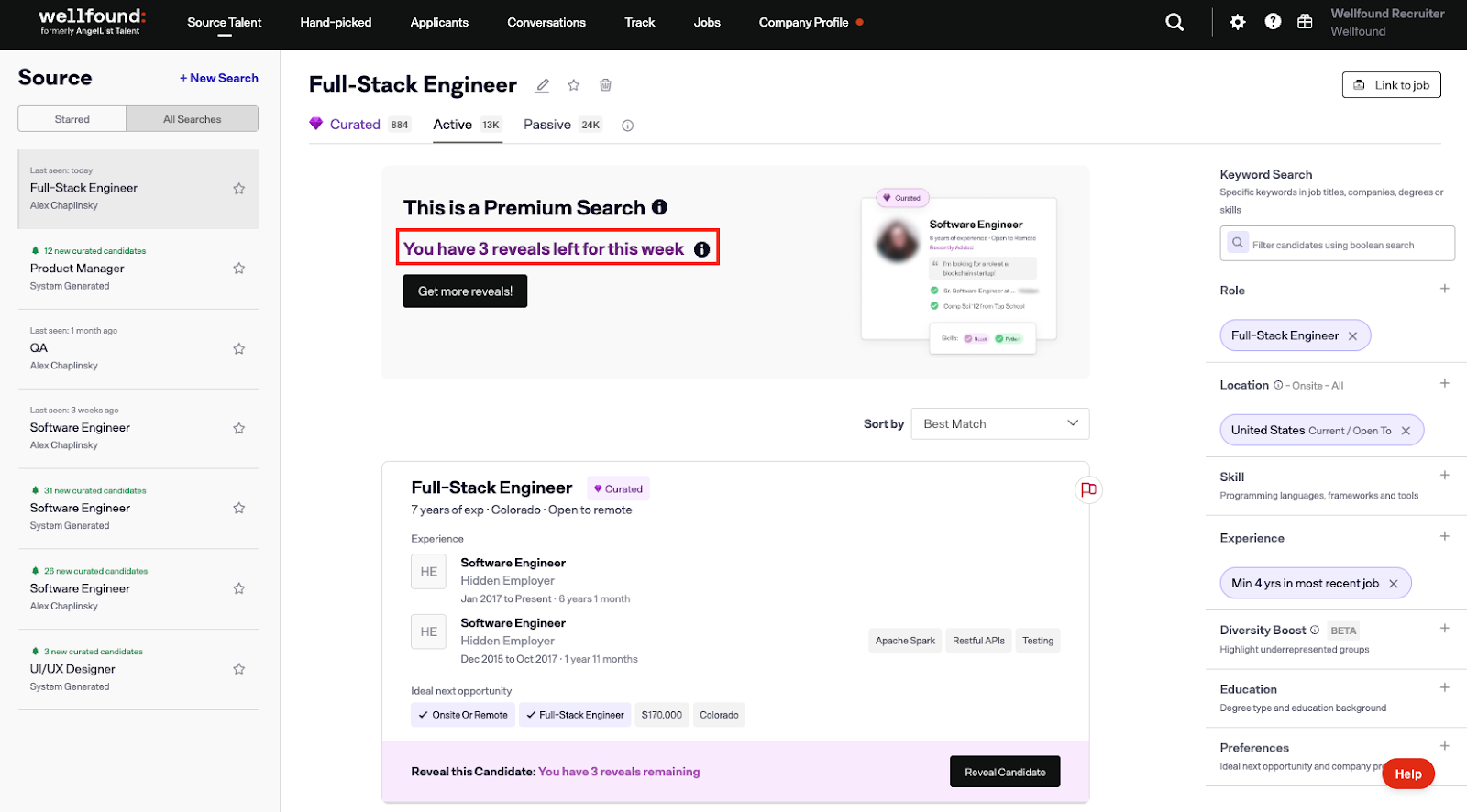The width and height of the screenshot is (1467, 812).
Task: Star the UI/UX Designer saved search
Action: [x=238, y=669]
